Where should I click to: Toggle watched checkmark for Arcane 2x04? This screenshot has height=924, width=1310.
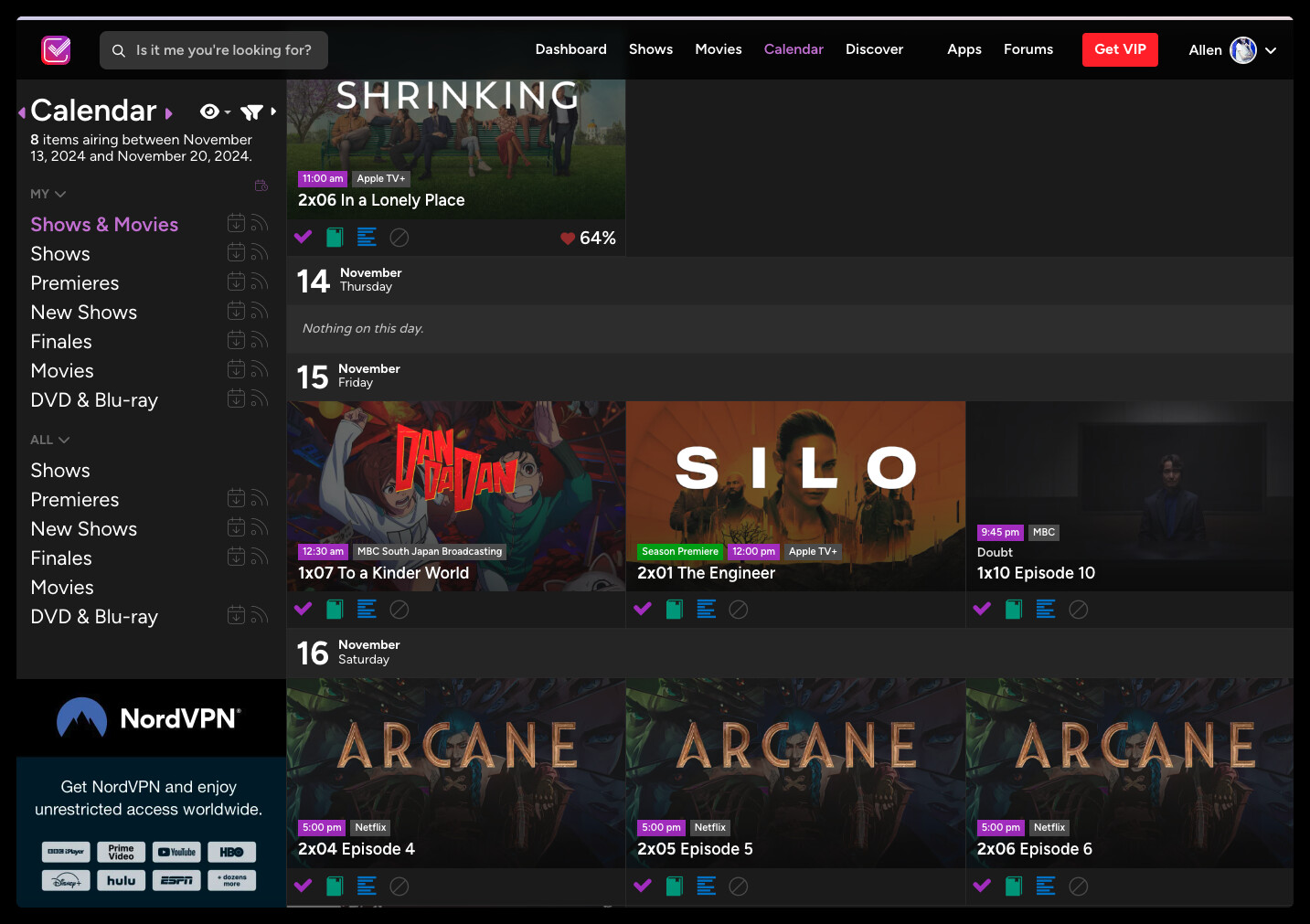click(x=304, y=887)
